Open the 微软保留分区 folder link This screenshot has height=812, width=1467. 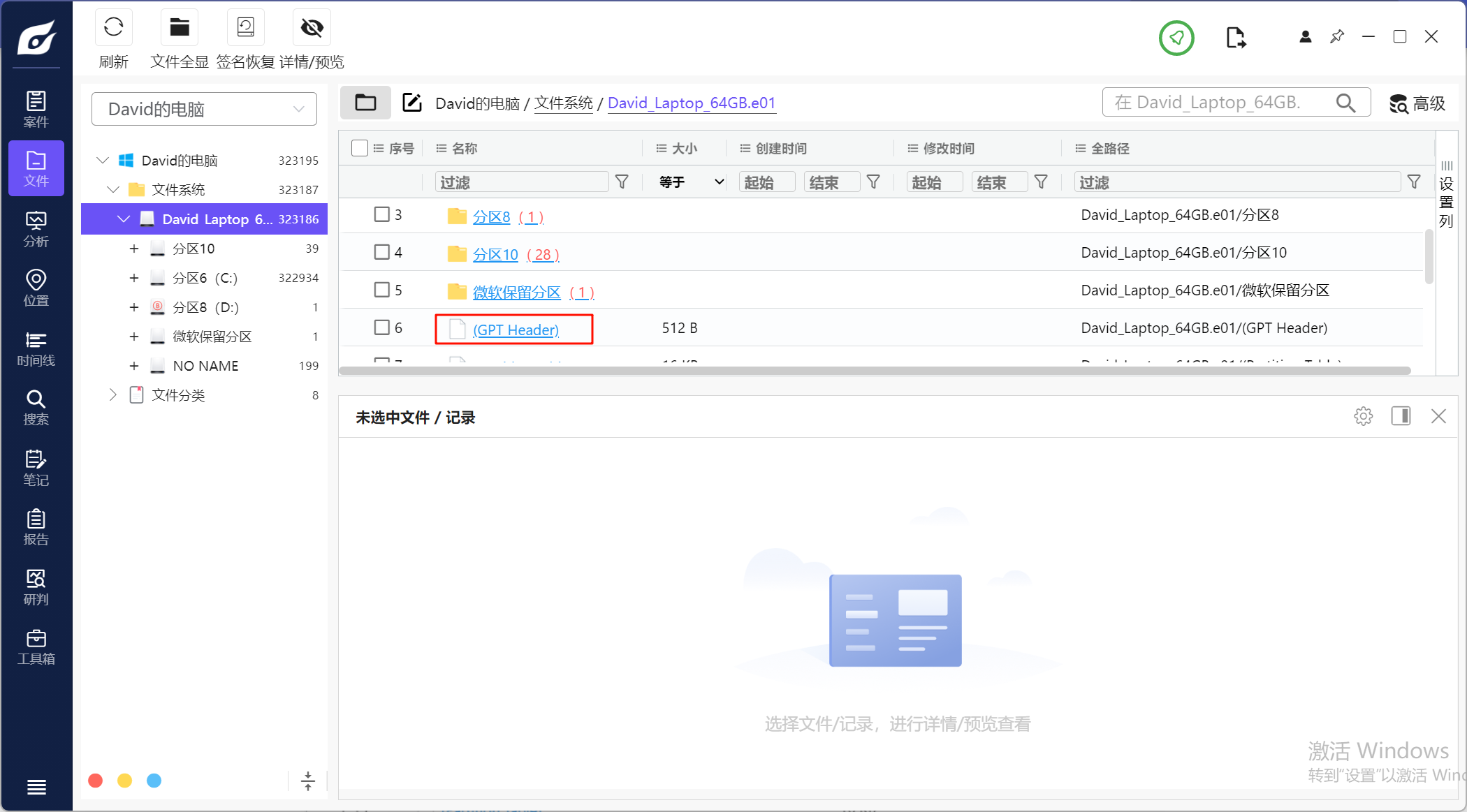click(x=516, y=292)
